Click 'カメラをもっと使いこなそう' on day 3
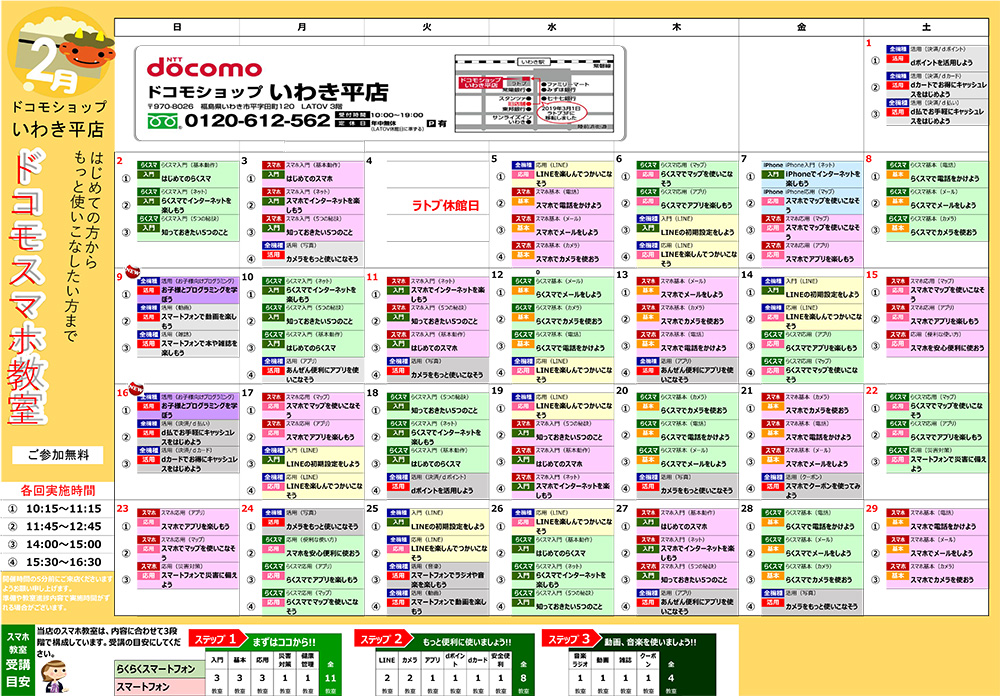The height and width of the screenshot is (696, 1000). [x=322, y=259]
